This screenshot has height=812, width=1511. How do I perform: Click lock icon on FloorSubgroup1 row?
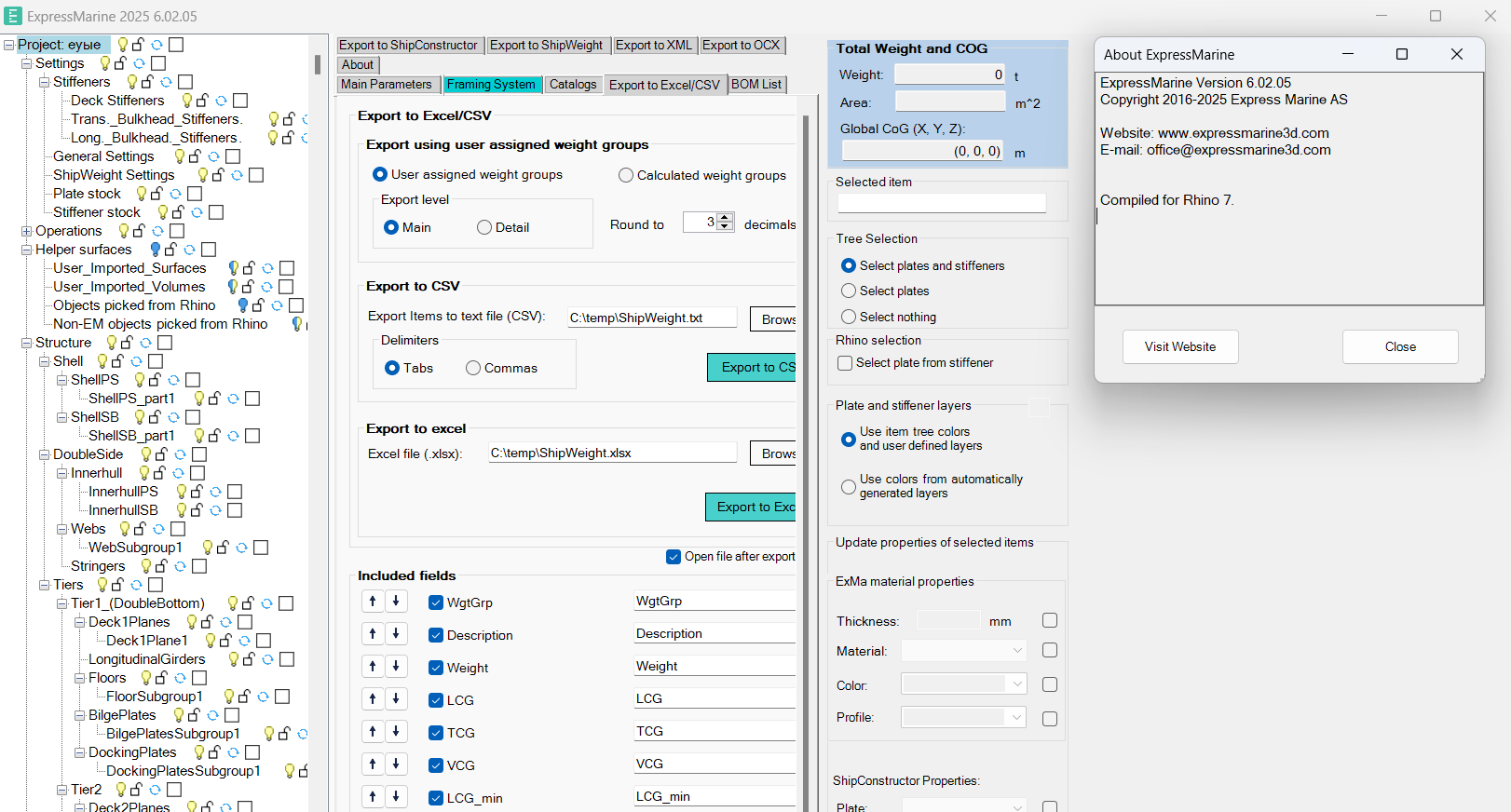point(244,697)
